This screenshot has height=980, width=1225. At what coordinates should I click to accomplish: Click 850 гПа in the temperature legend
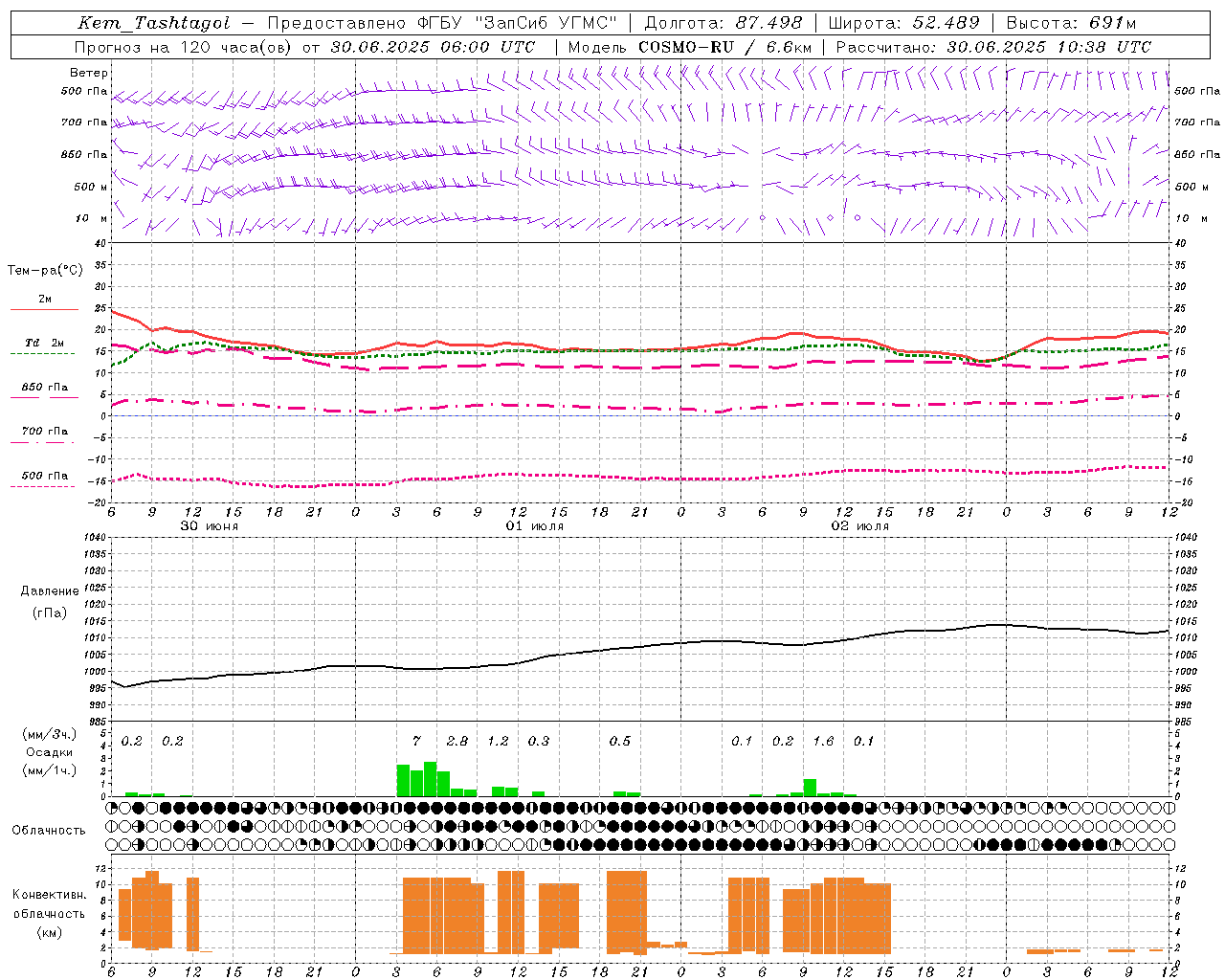coord(45,388)
